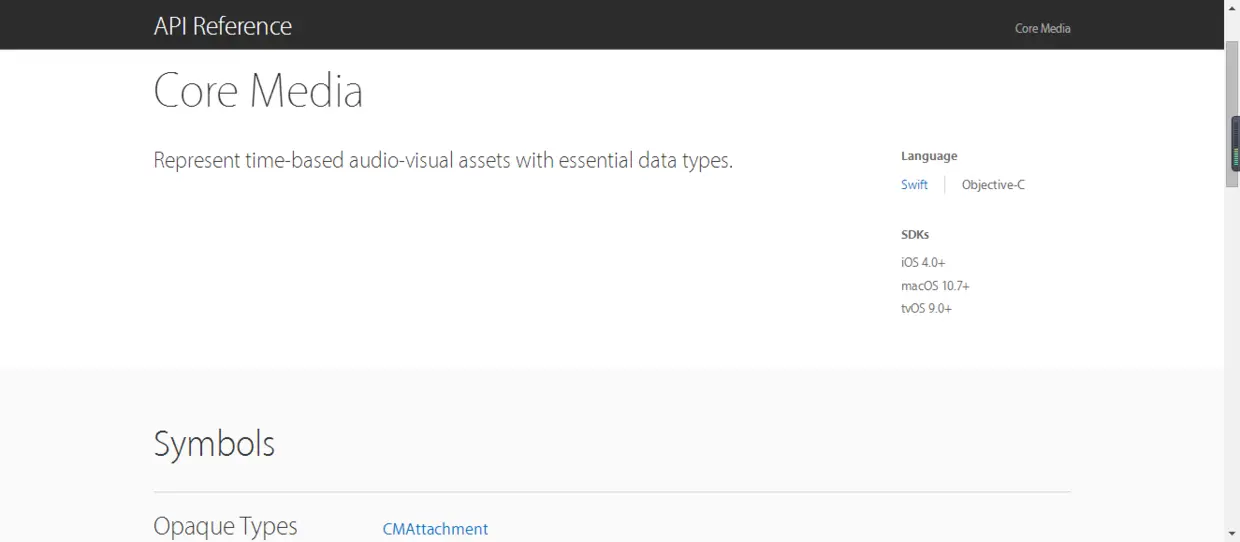Switch language to Objective-C
The width and height of the screenshot is (1240, 542).
click(993, 185)
